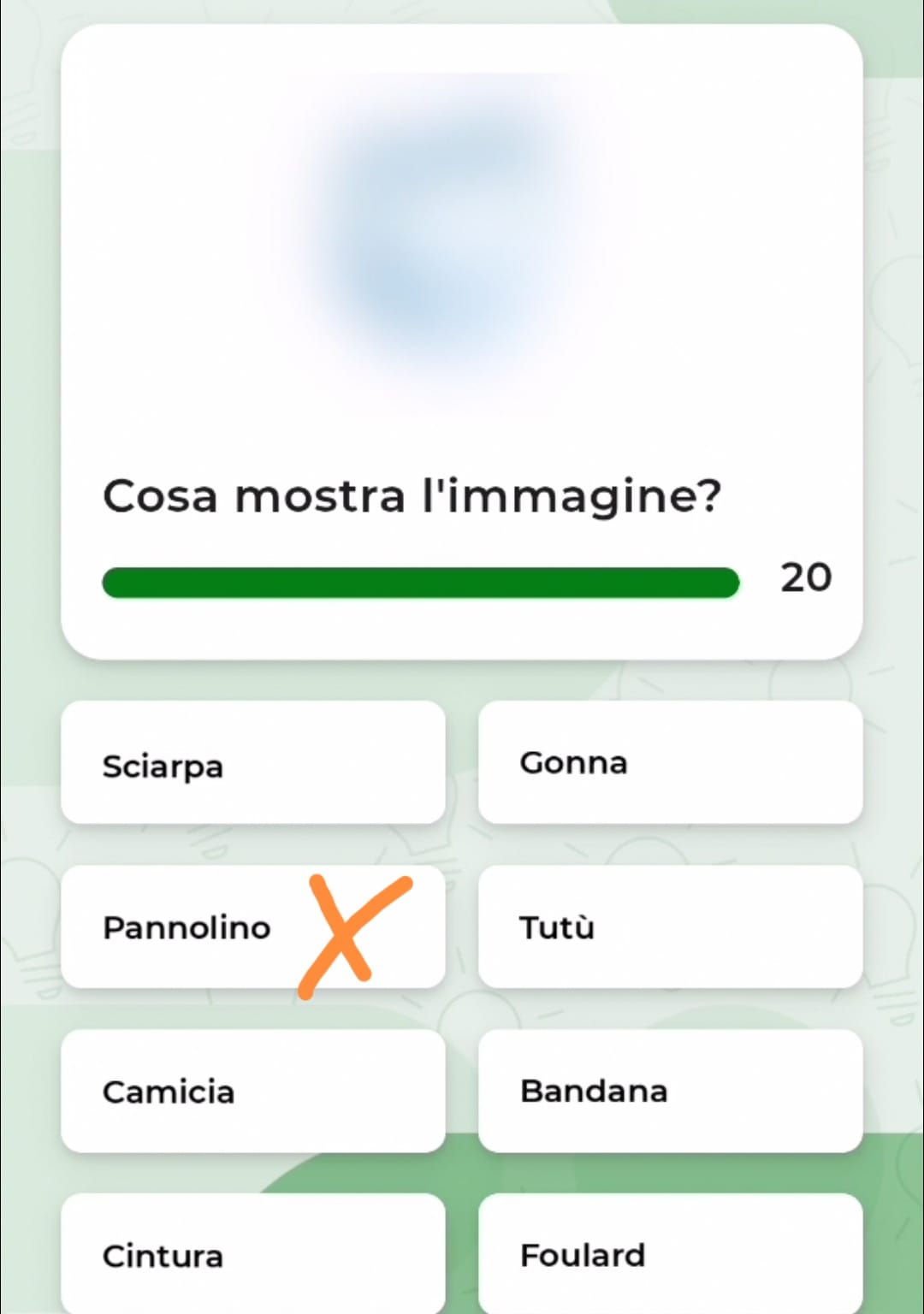The height and width of the screenshot is (1314, 924).
Task: Click the question text 'Cosa mostra l'immagine?'
Action: (x=412, y=496)
